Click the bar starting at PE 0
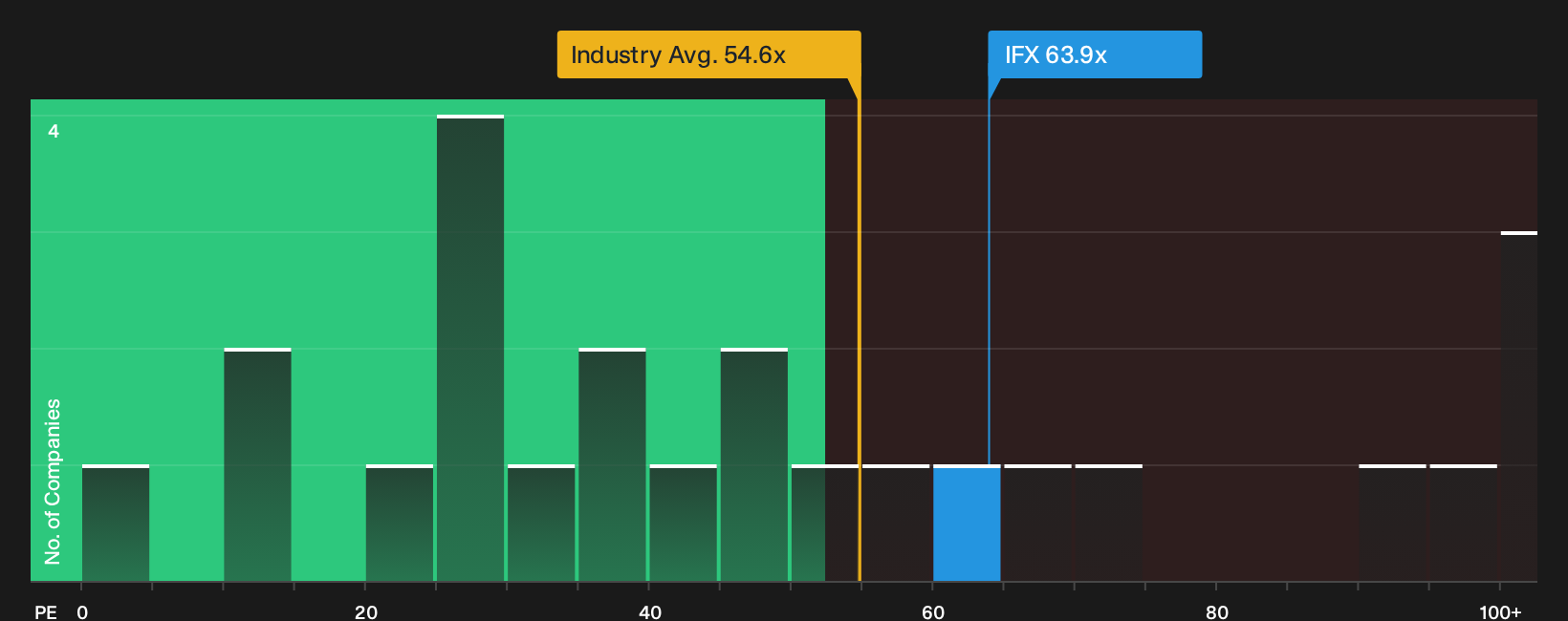The image size is (1568, 621). coord(116,523)
